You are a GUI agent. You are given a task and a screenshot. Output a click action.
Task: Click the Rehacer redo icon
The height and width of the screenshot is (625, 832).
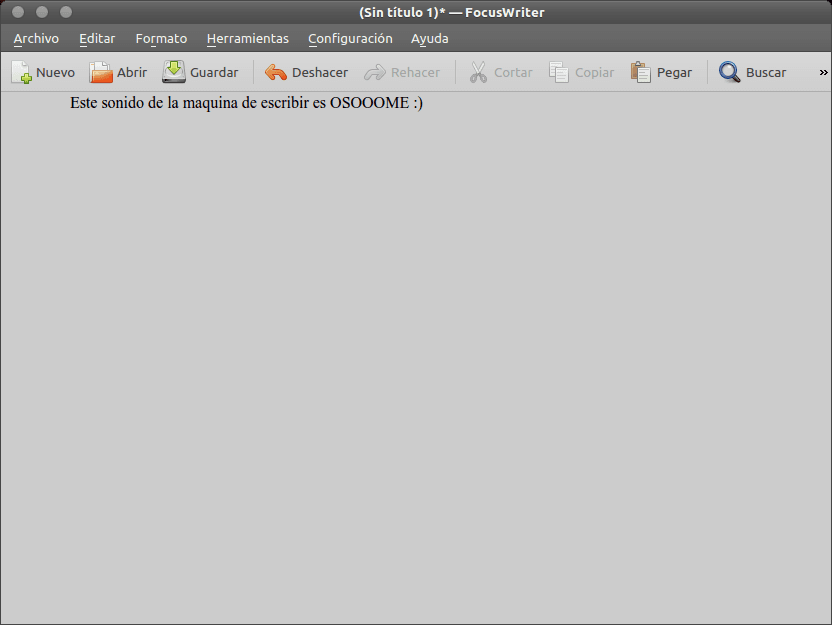point(375,71)
